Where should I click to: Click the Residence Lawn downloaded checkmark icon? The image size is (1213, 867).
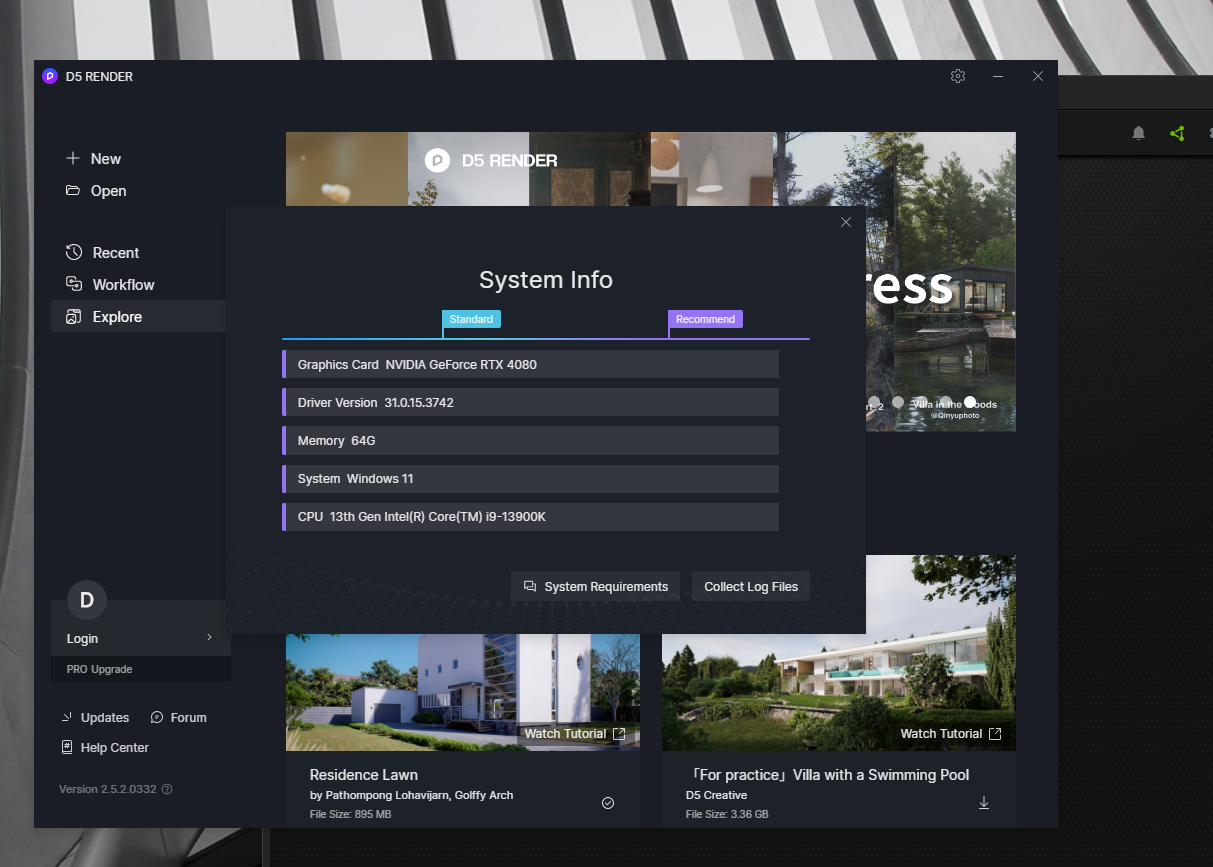click(608, 803)
